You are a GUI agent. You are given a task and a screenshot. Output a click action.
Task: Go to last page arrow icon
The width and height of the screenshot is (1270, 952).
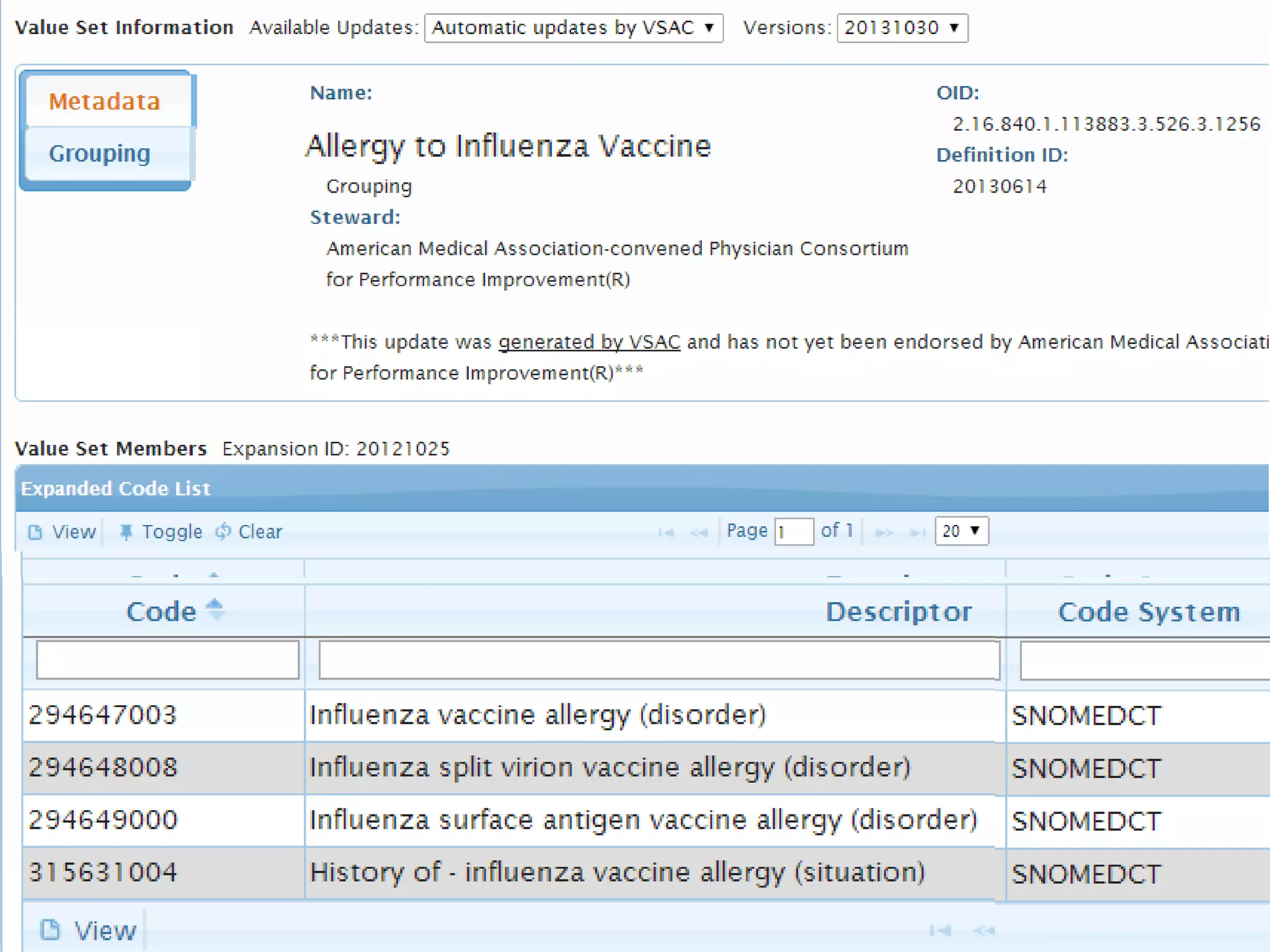(x=917, y=532)
